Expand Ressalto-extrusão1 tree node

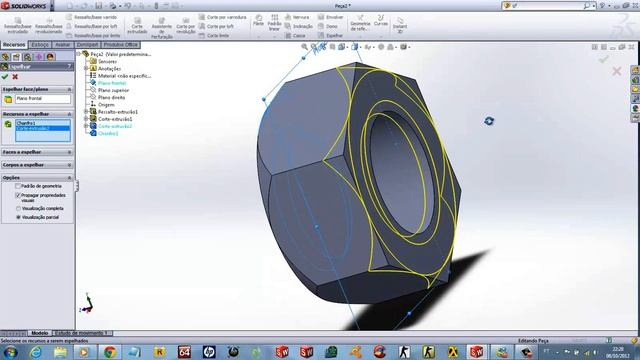point(87,111)
